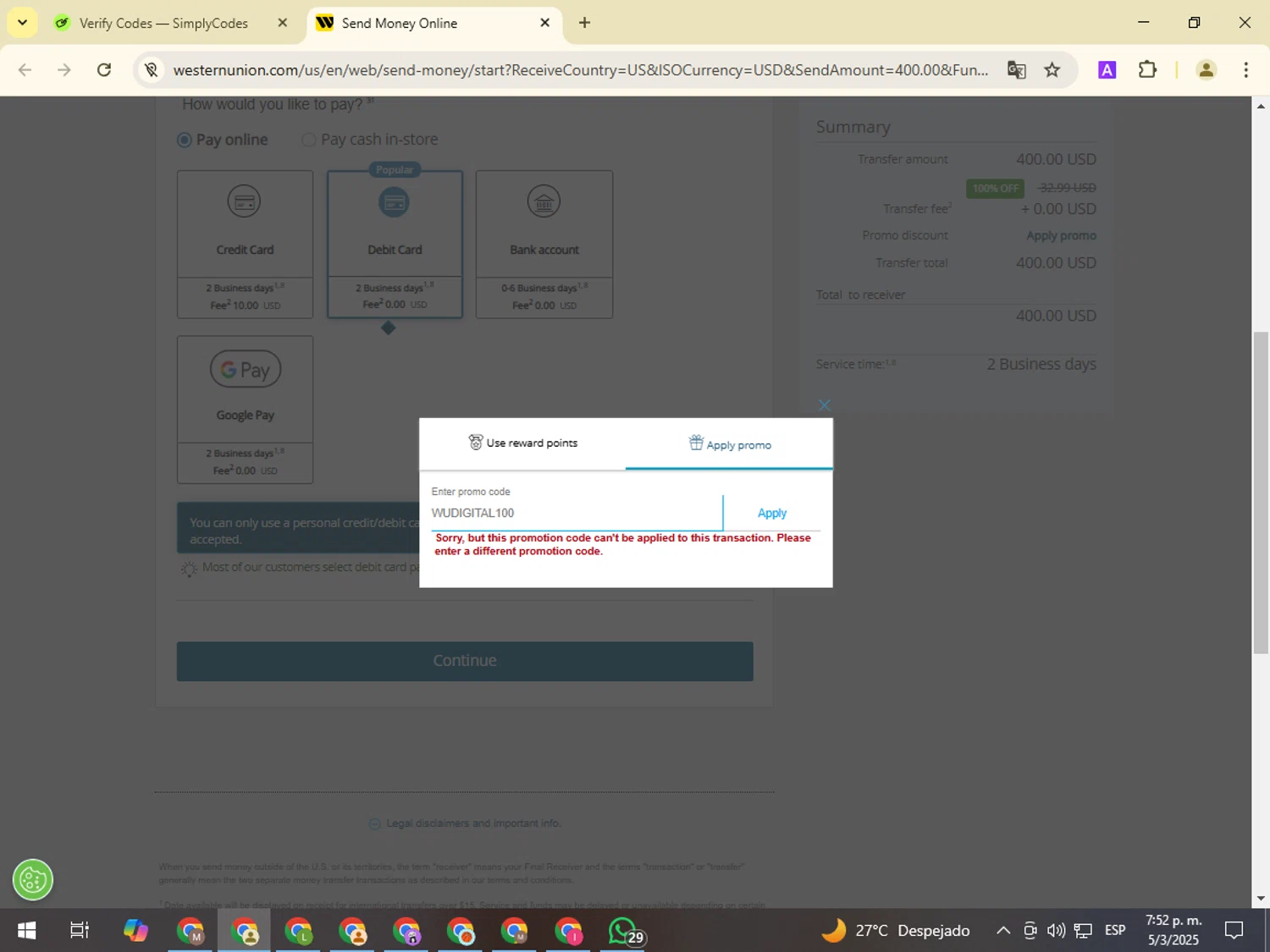
Task: Click the scrollbar down arrow
Action: pyautogui.click(x=1261, y=898)
